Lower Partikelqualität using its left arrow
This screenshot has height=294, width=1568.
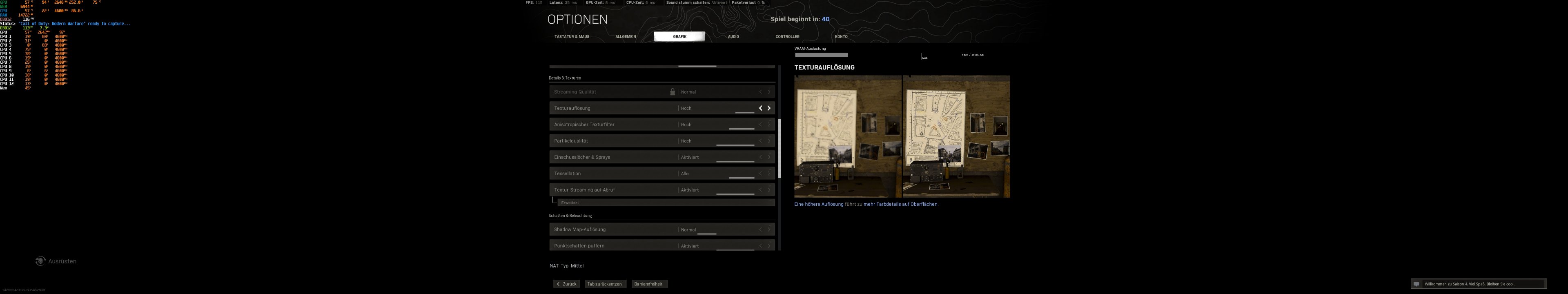760,140
